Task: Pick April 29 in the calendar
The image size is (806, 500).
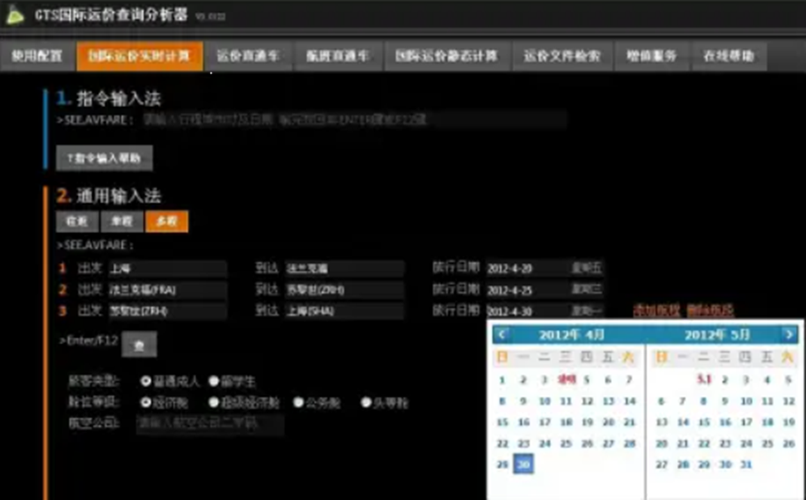Action: tap(502, 464)
